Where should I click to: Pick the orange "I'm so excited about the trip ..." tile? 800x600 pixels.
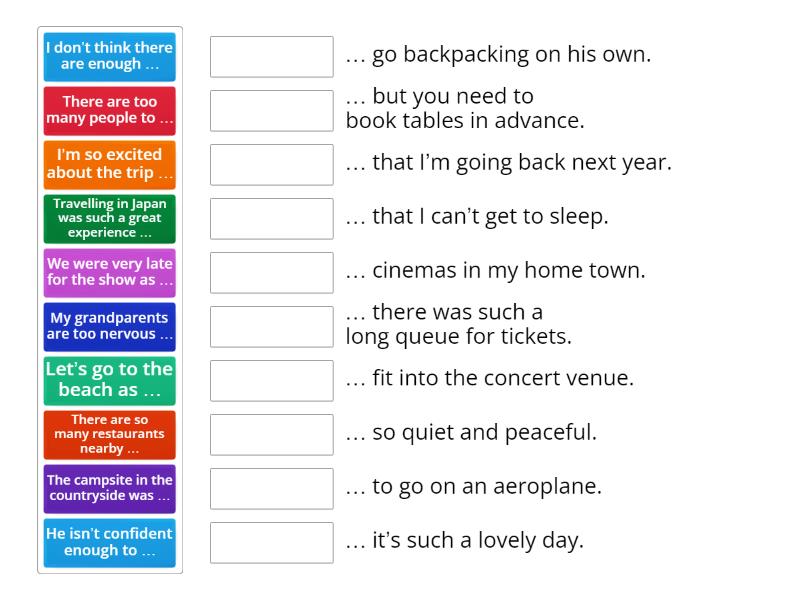(x=109, y=163)
